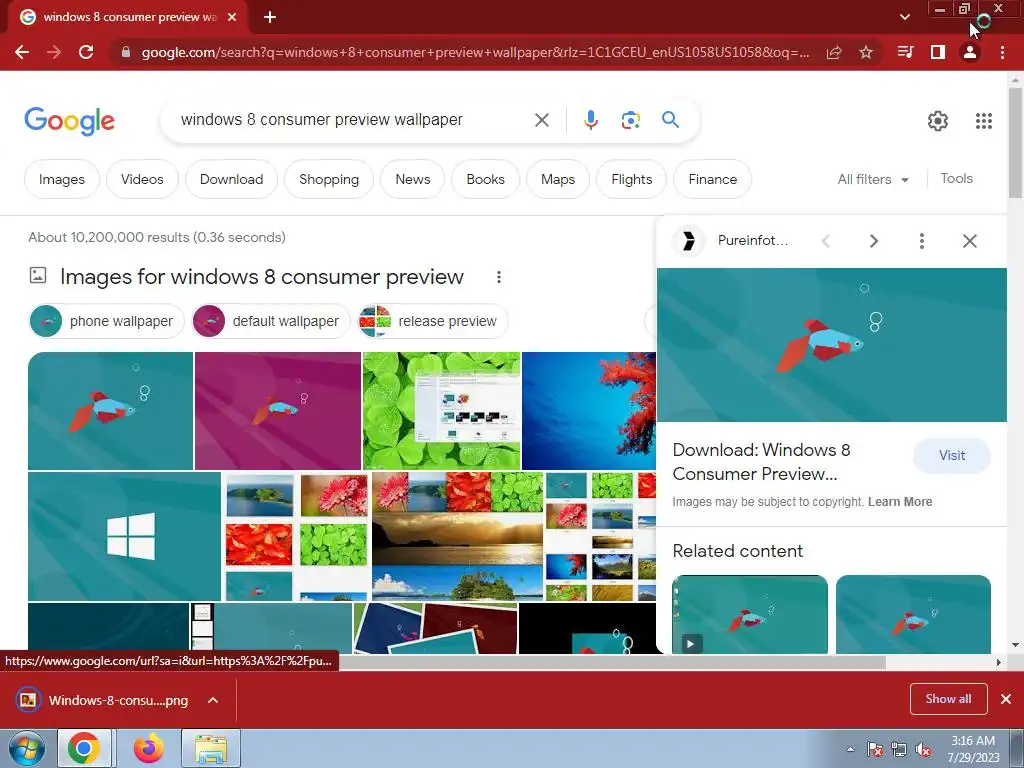Open the Learn More copyright link
The width and height of the screenshot is (1024, 768).
900,502
